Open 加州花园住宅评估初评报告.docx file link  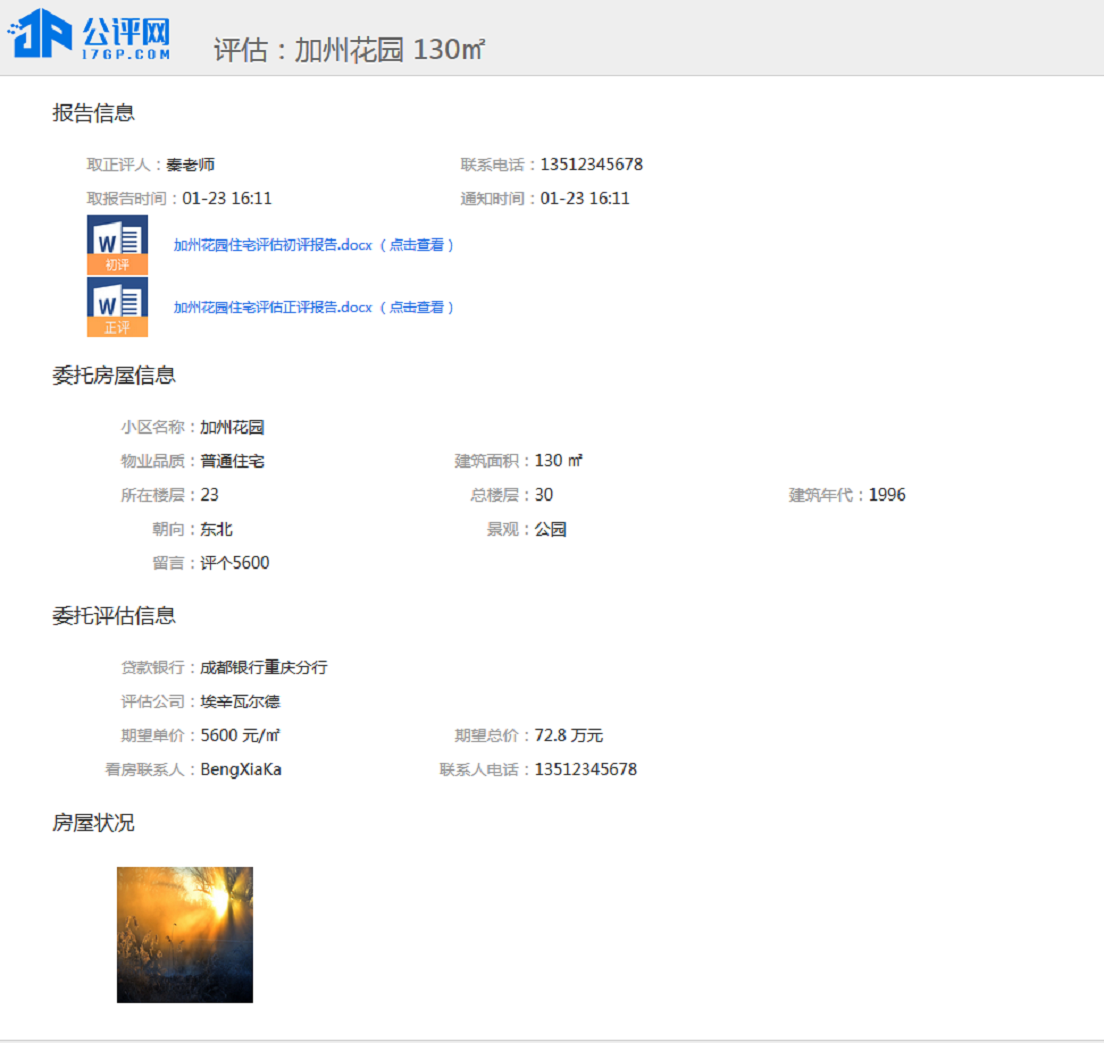click(x=272, y=245)
